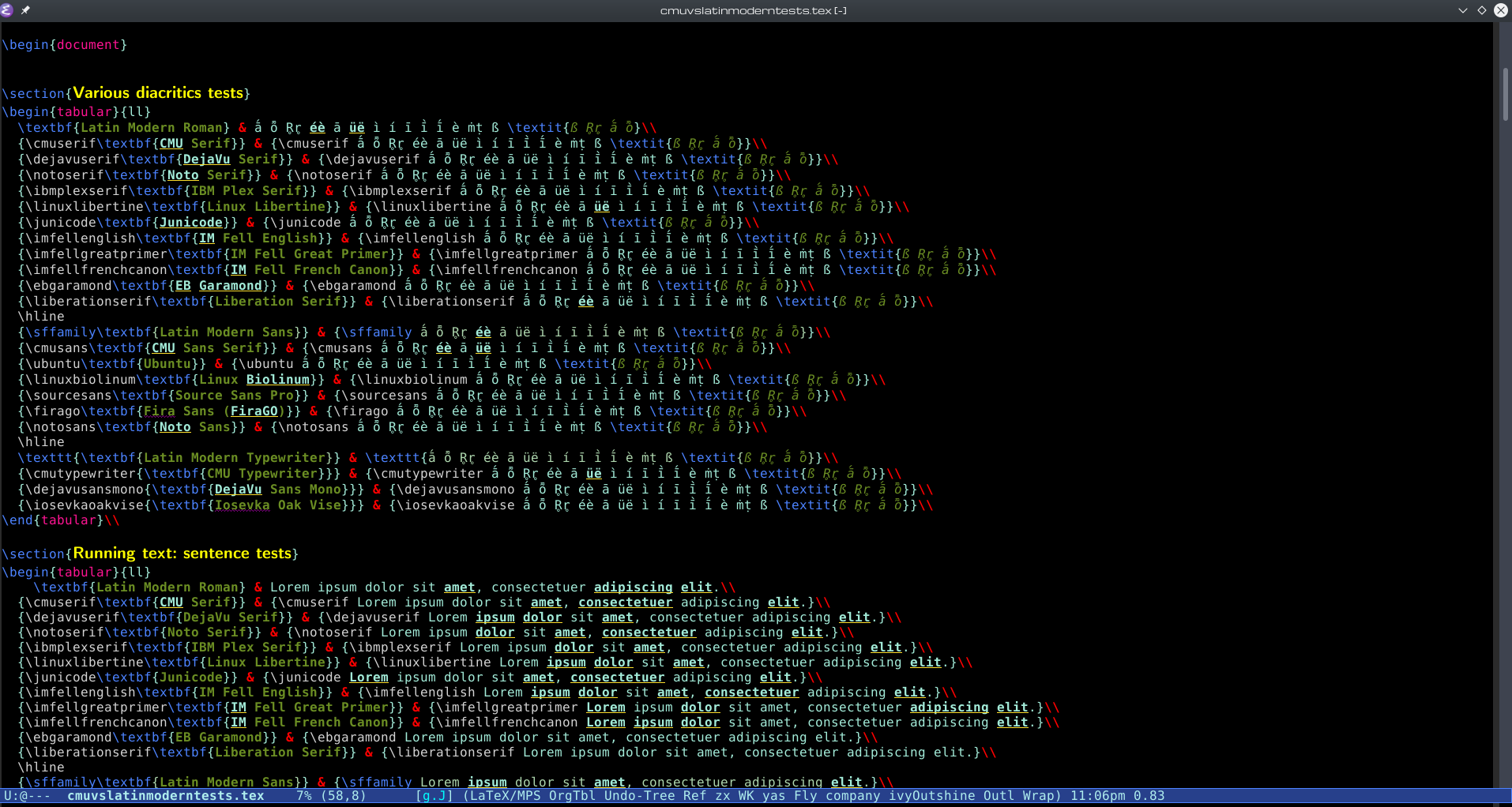This screenshot has height=807, width=1512.
Task: Click the '\begin{document}' line
Action: (65, 45)
